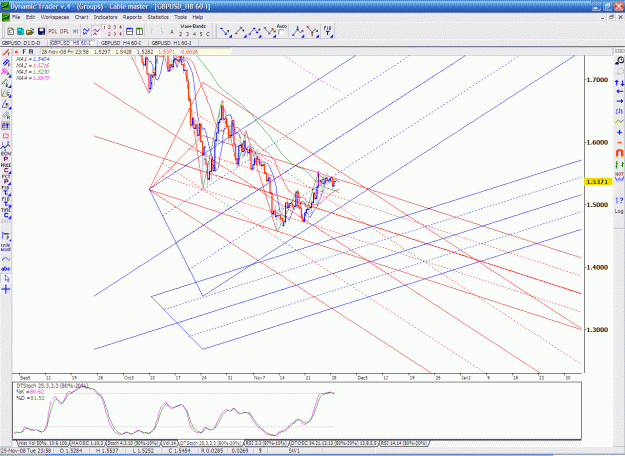Click the new chart document icon
Image resolution: width=625 pixels, height=456 pixels.
click(x=11, y=31)
